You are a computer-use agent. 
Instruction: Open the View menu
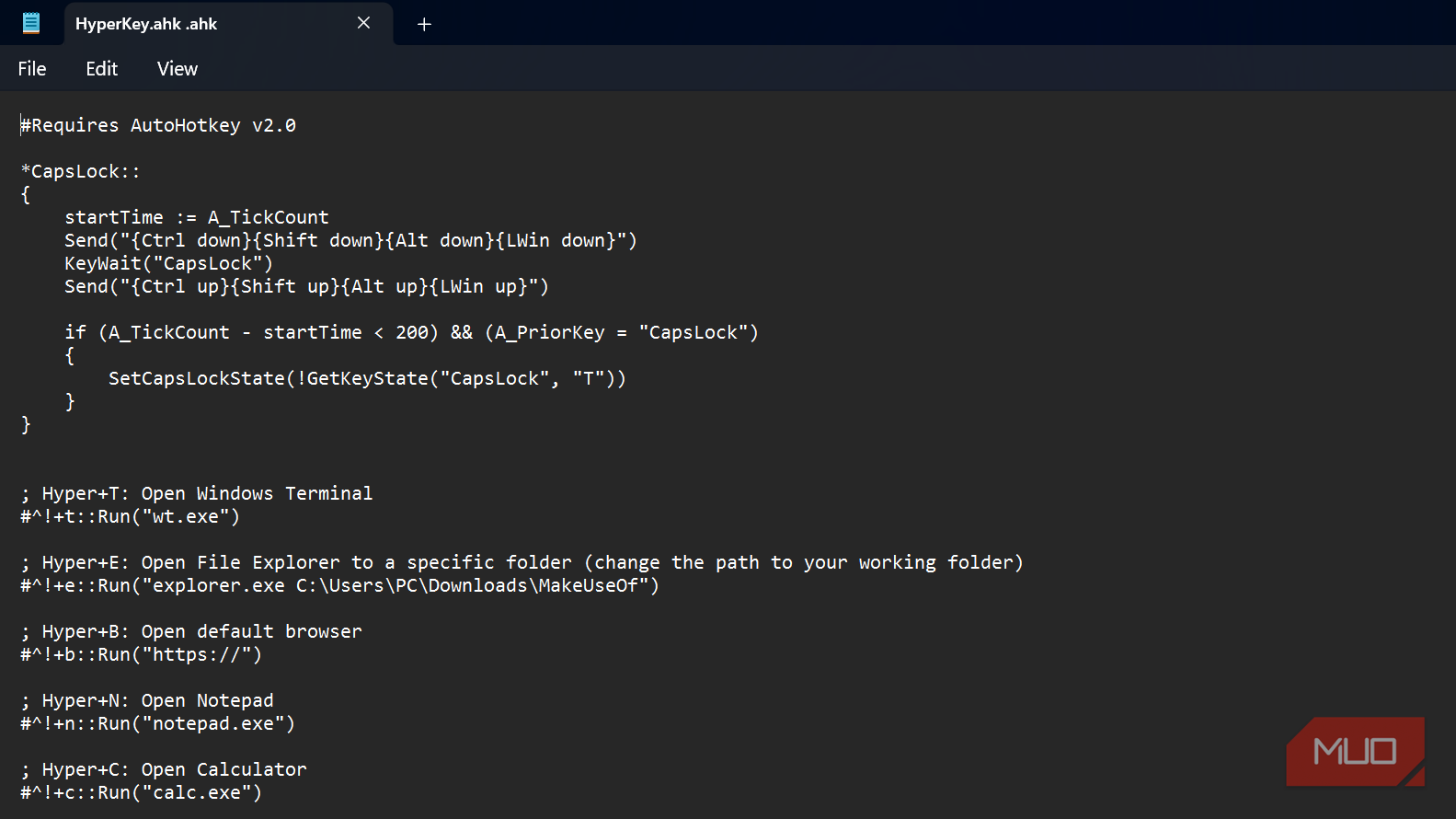[x=178, y=69]
